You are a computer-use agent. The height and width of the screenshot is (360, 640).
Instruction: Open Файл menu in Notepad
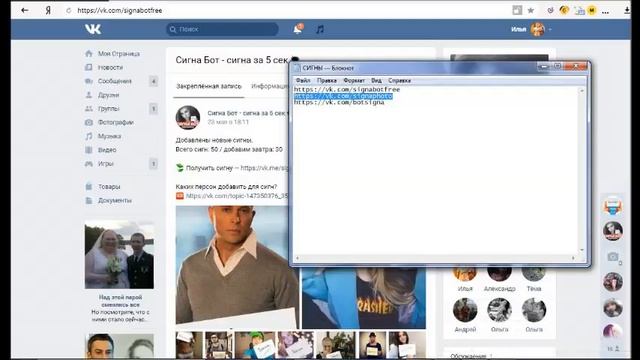(303, 80)
